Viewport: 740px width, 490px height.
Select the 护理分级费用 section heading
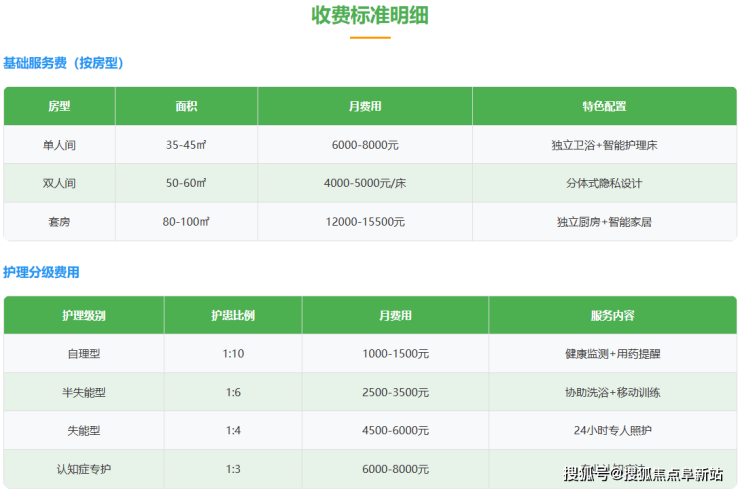pos(41,272)
